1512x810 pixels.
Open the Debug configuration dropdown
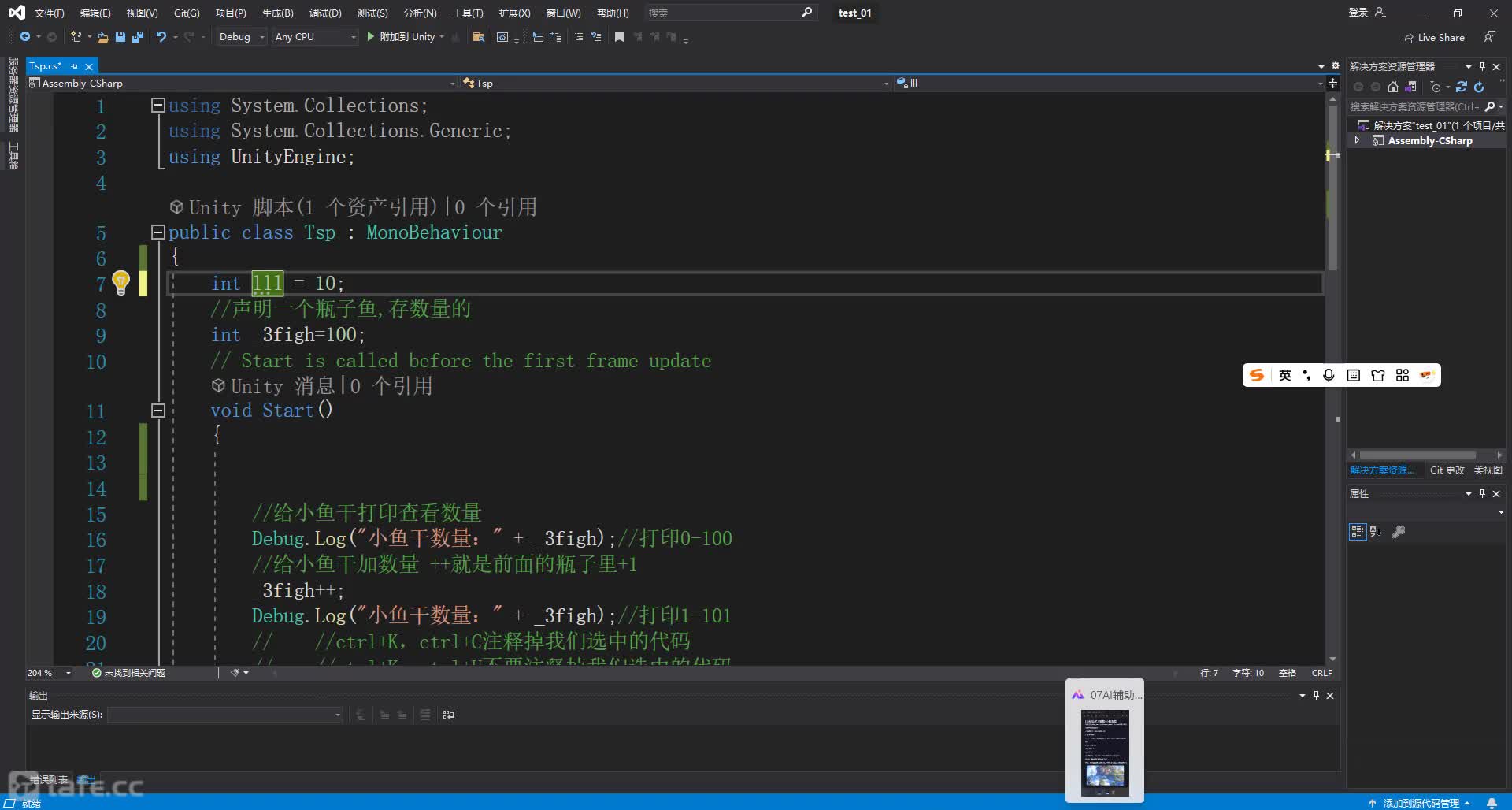pos(241,37)
